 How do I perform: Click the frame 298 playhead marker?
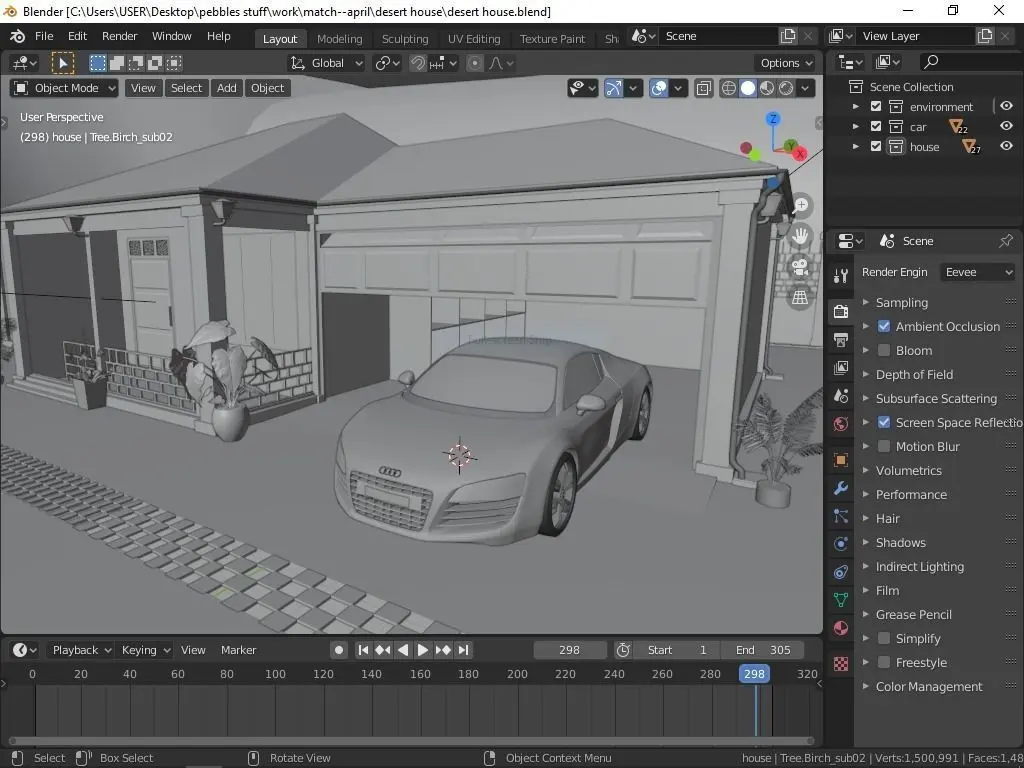tap(754, 674)
